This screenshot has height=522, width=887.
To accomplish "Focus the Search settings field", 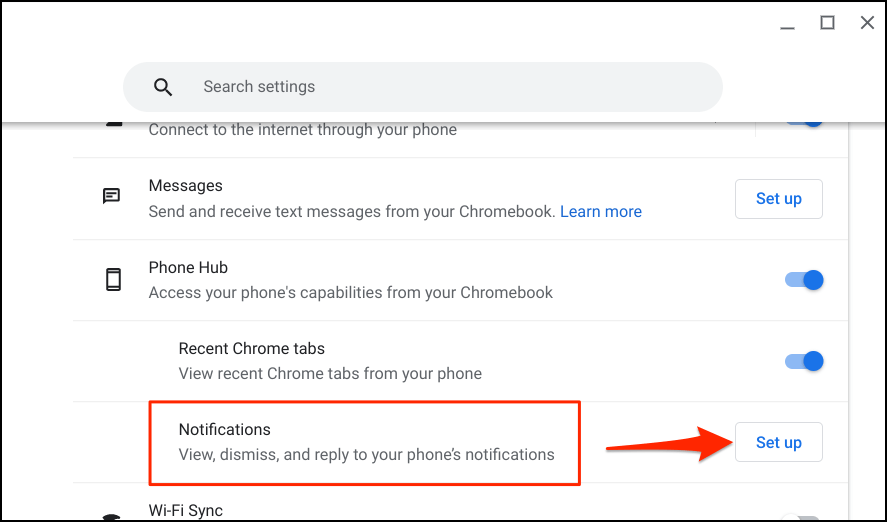I will tap(440, 87).
